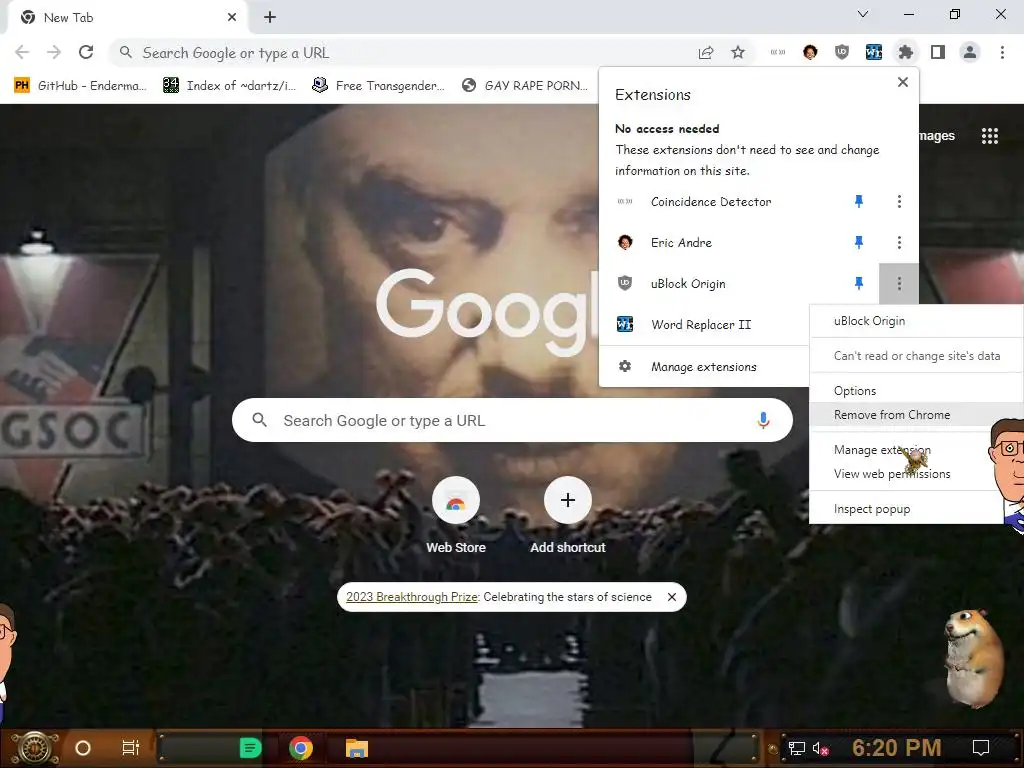The image size is (1024, 768).
Task: Open Task View on the taskbar
Action: [131, 748]
